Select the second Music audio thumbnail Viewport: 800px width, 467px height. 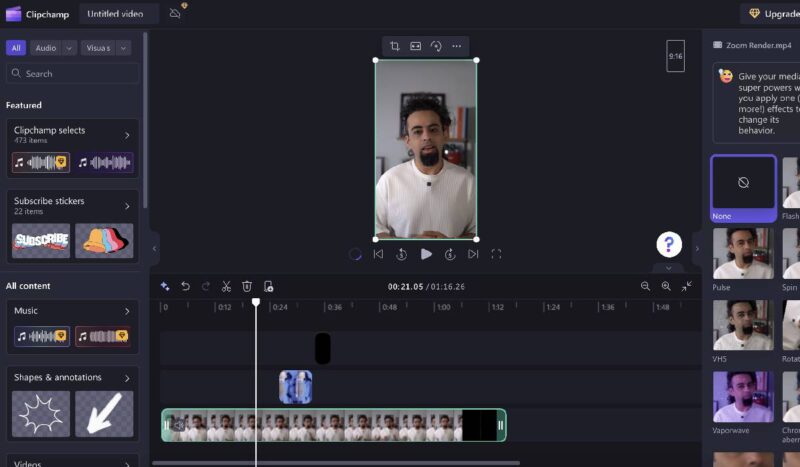[x=103, y=336]
